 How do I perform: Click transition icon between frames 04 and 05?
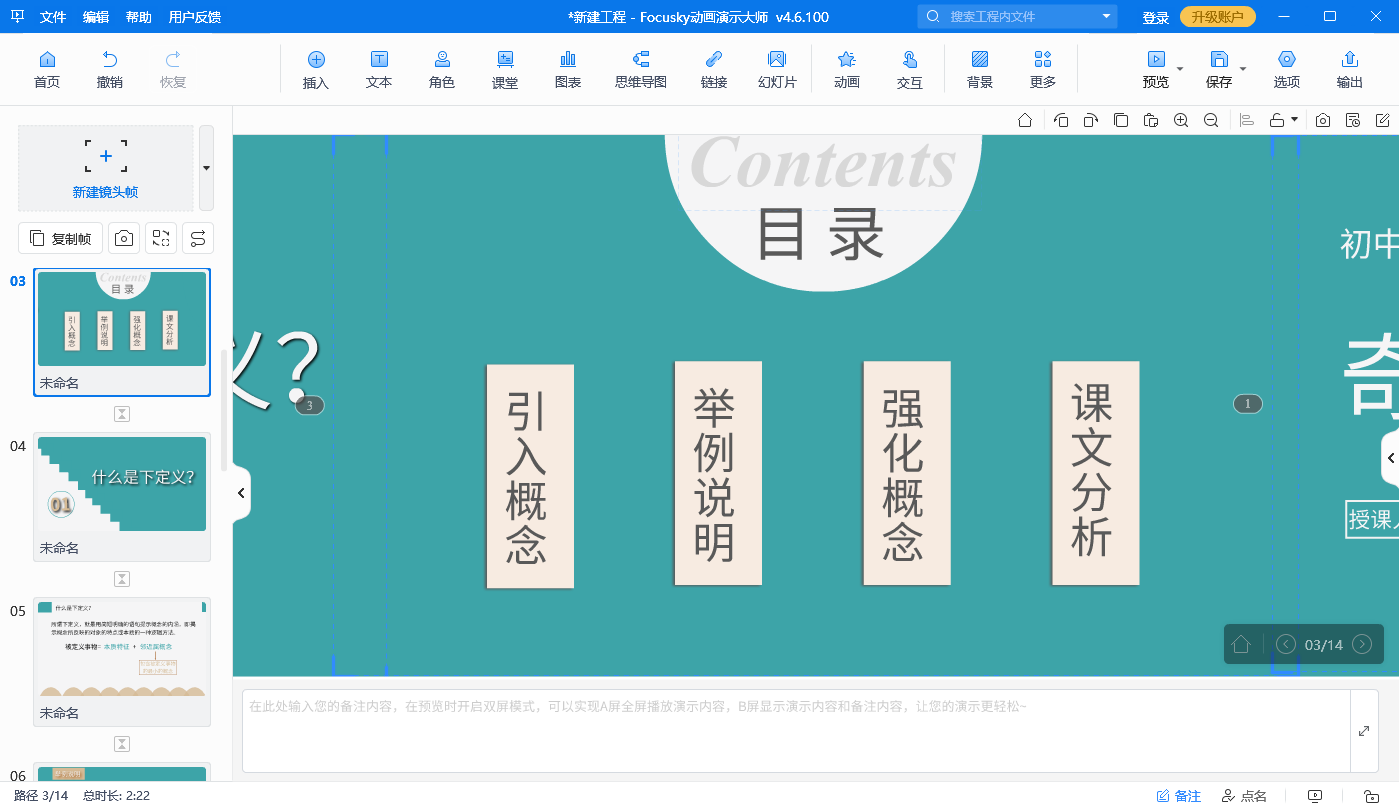[122, 579]
